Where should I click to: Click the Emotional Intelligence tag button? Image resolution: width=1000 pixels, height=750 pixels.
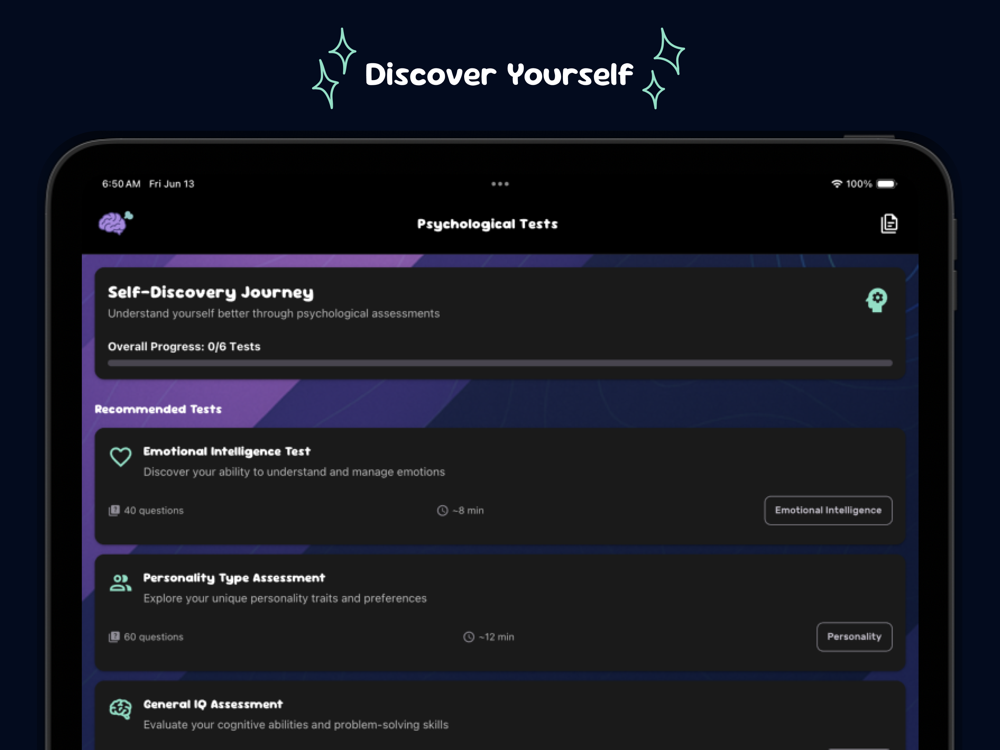pyautogui.click(x=828, y=510)
